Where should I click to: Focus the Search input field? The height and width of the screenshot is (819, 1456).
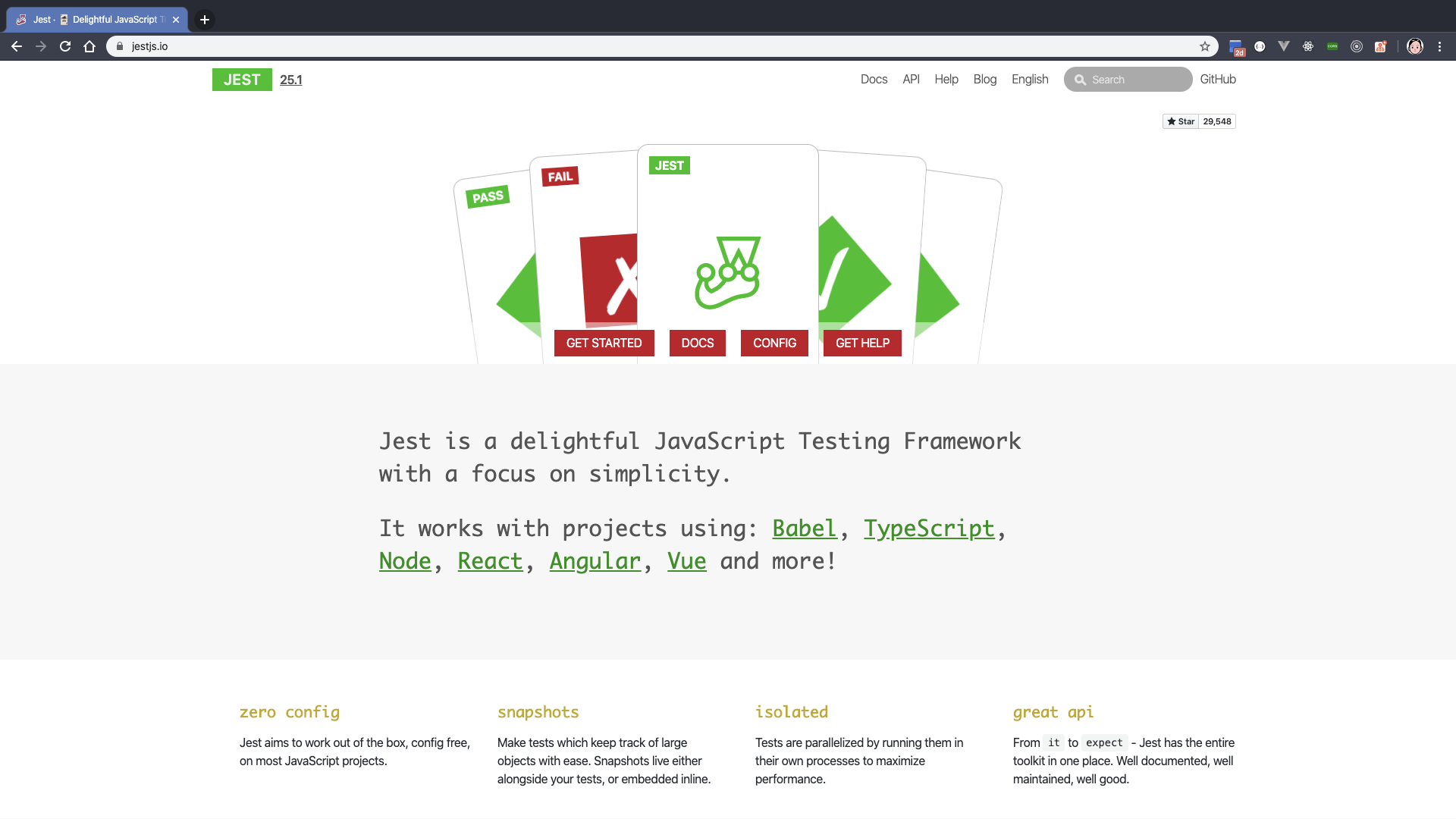tap(1135, 80)
